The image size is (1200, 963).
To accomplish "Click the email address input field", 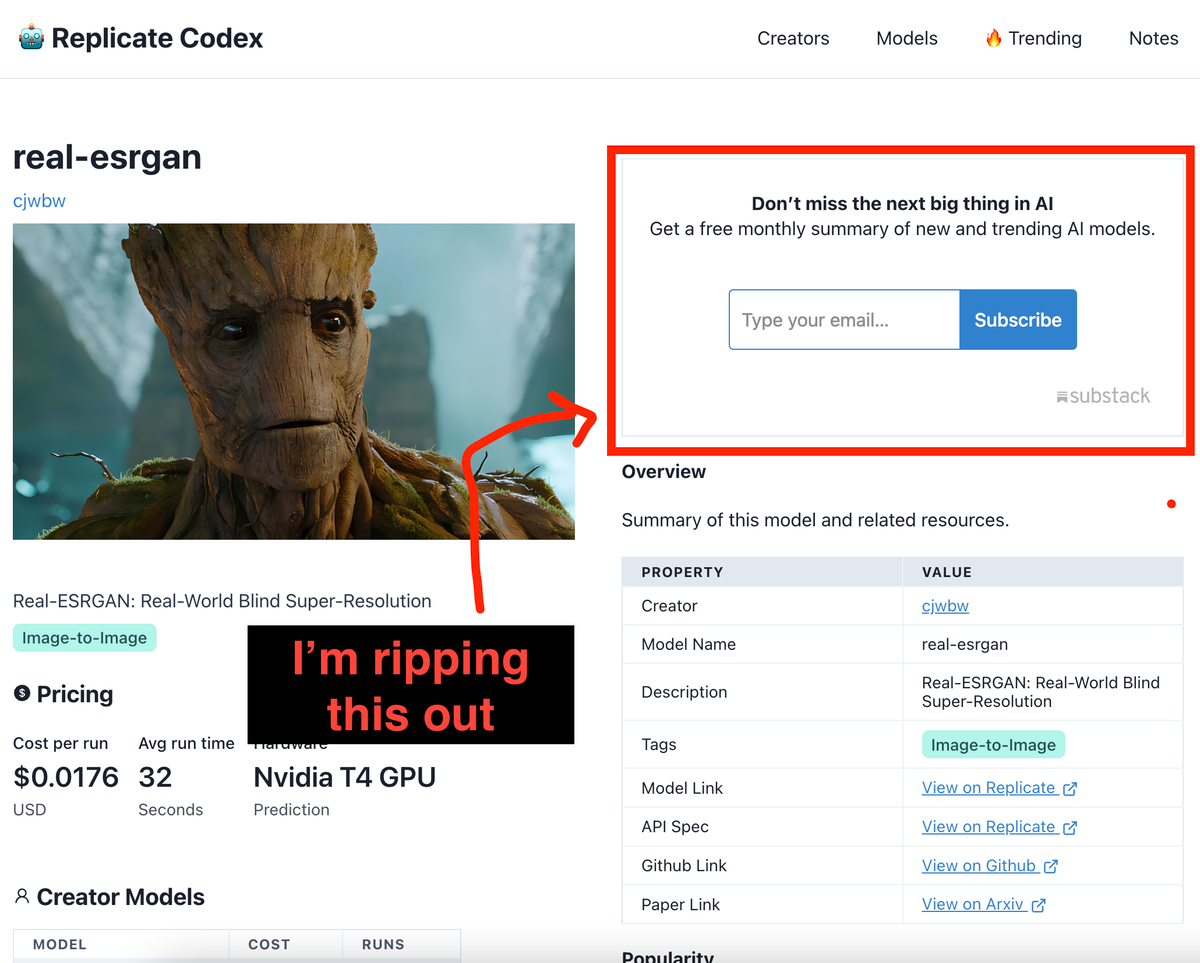I will coord(843,319).
